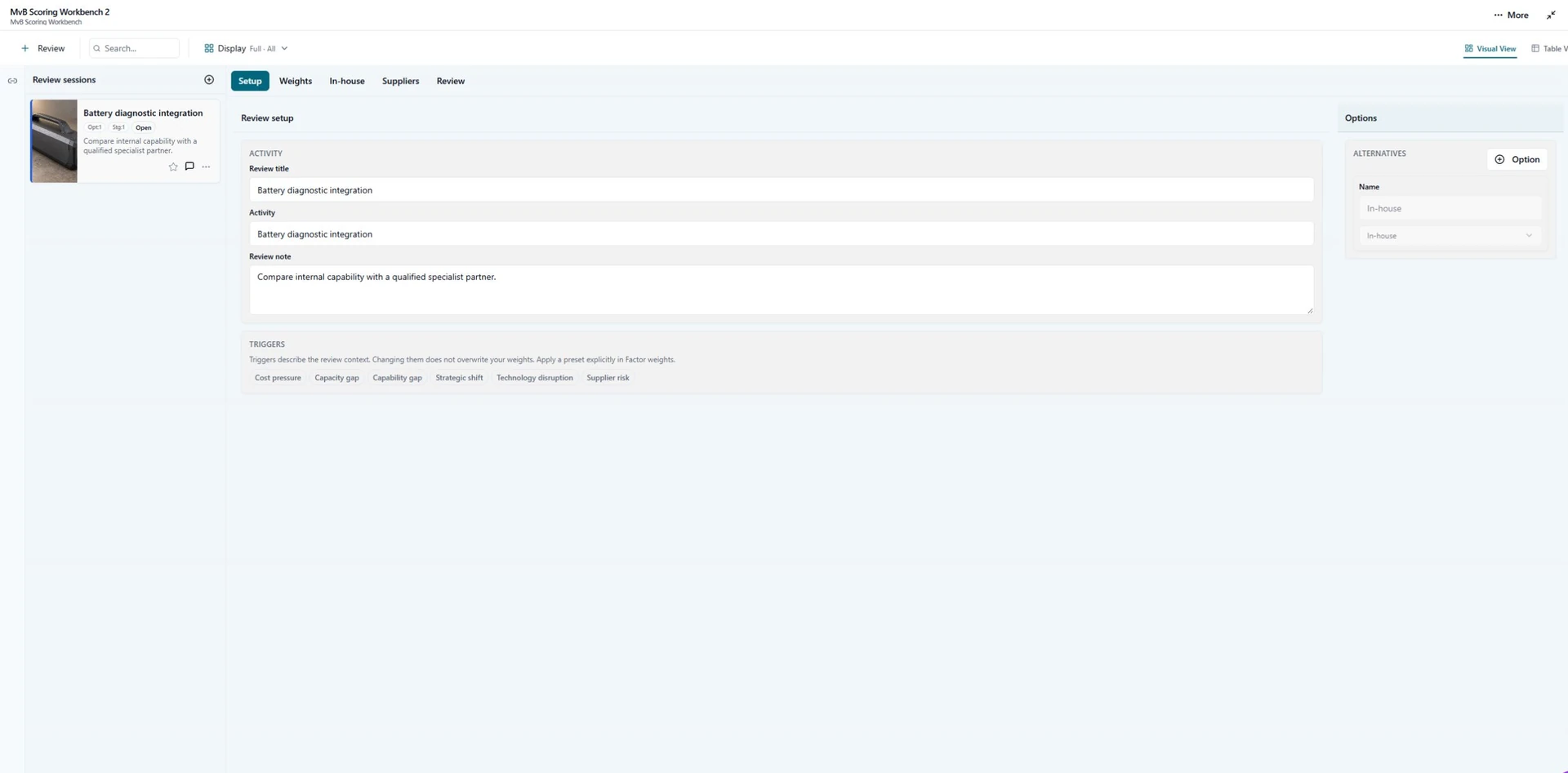The image size is (1568, 773).
Task: Click the Opt 1 badge on card
Action: tap(95, 127)
